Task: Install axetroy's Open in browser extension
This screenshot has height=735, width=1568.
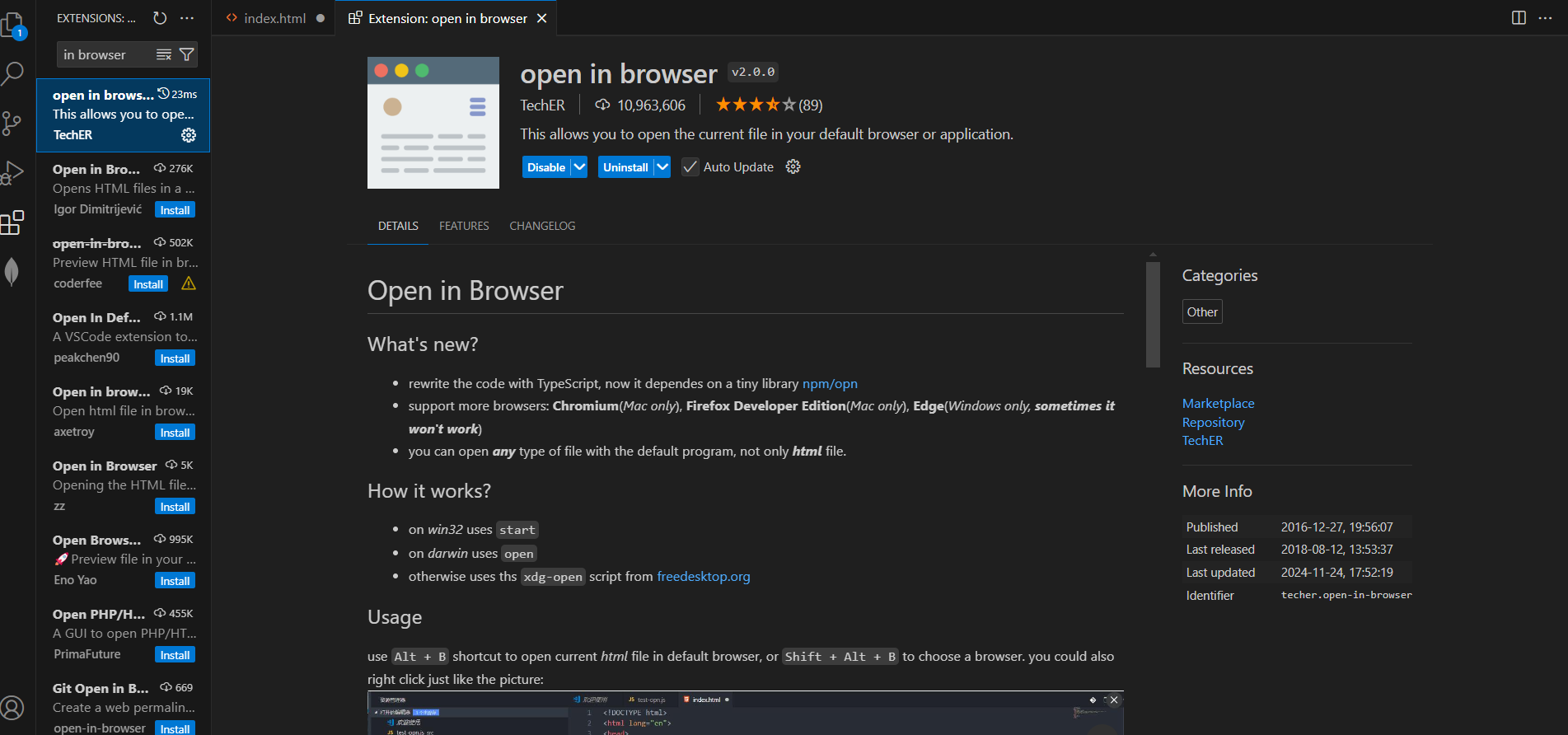Action: pos(175,433)
